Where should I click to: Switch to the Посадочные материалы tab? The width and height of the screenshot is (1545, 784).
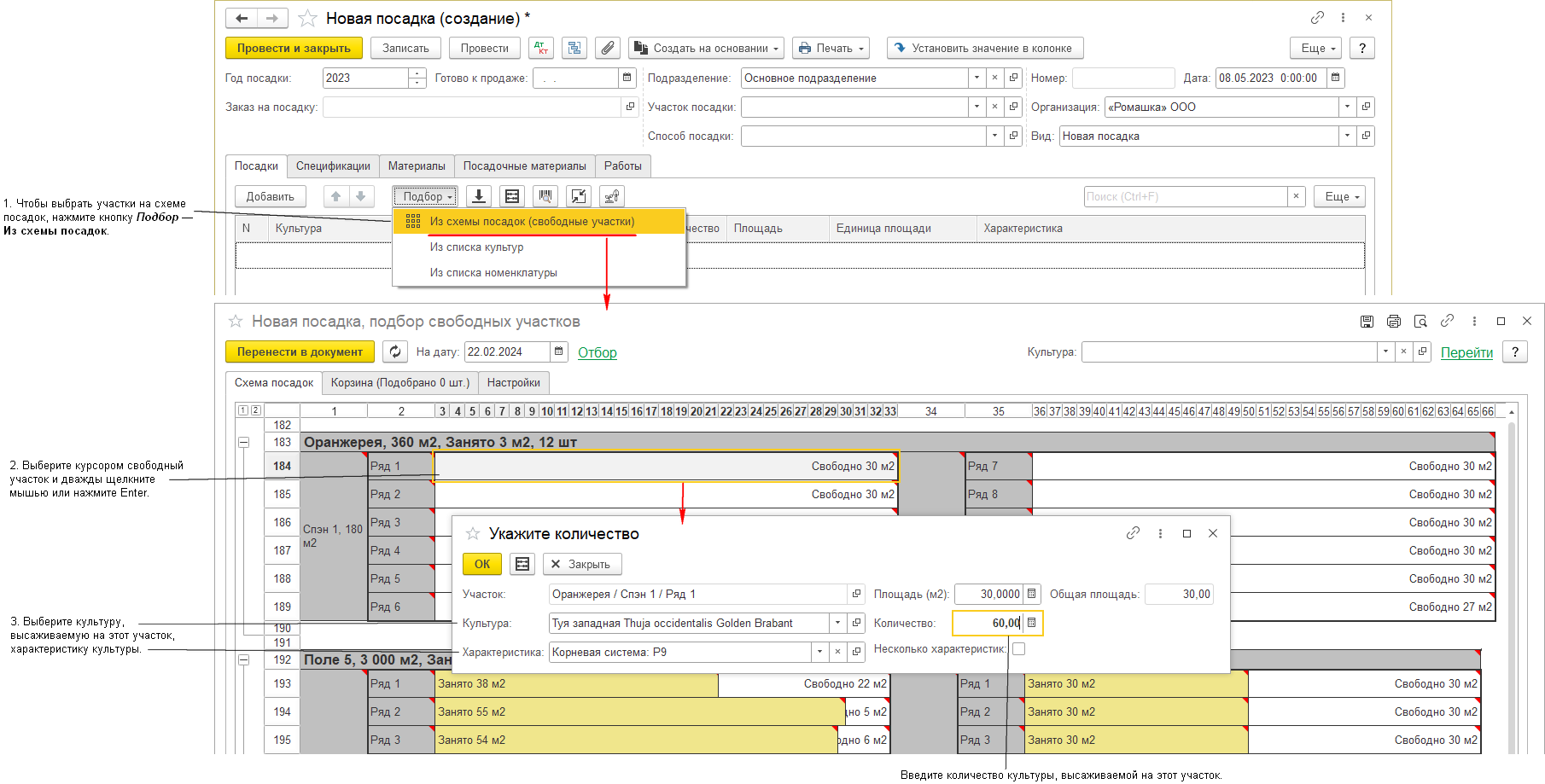pyautogui.click(x=525, y=166)
